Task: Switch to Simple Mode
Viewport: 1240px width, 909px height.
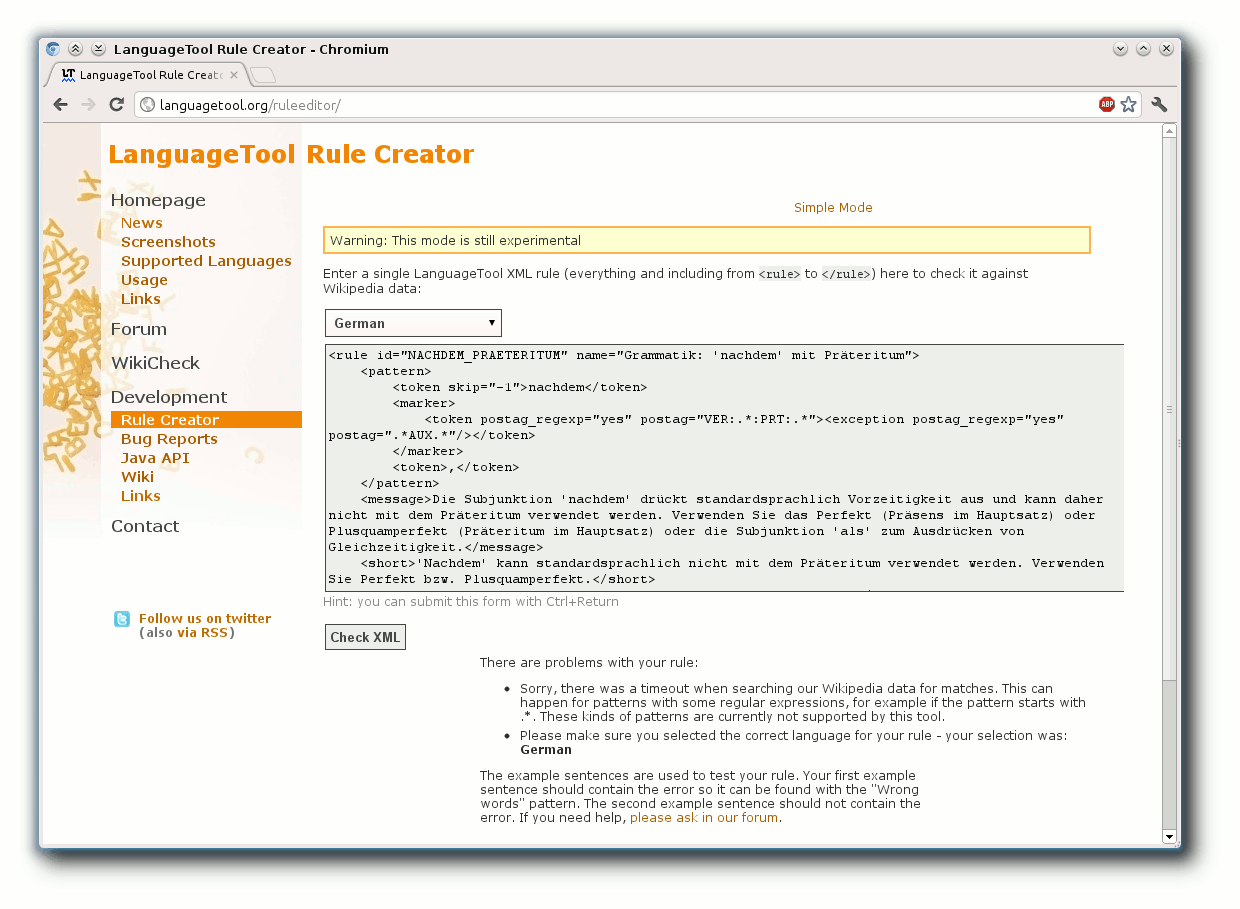Action: click(833, 208)
